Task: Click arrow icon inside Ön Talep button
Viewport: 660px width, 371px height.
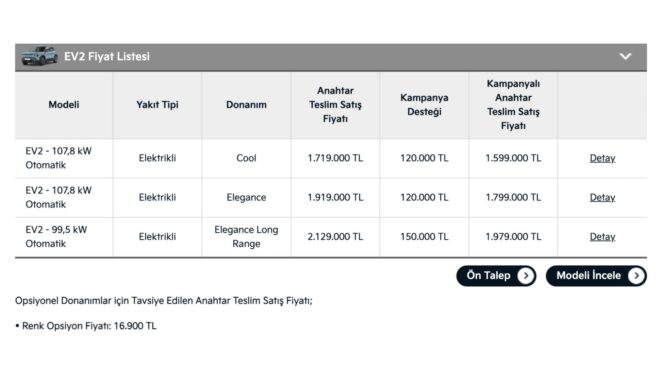Action: coord(525,276)
